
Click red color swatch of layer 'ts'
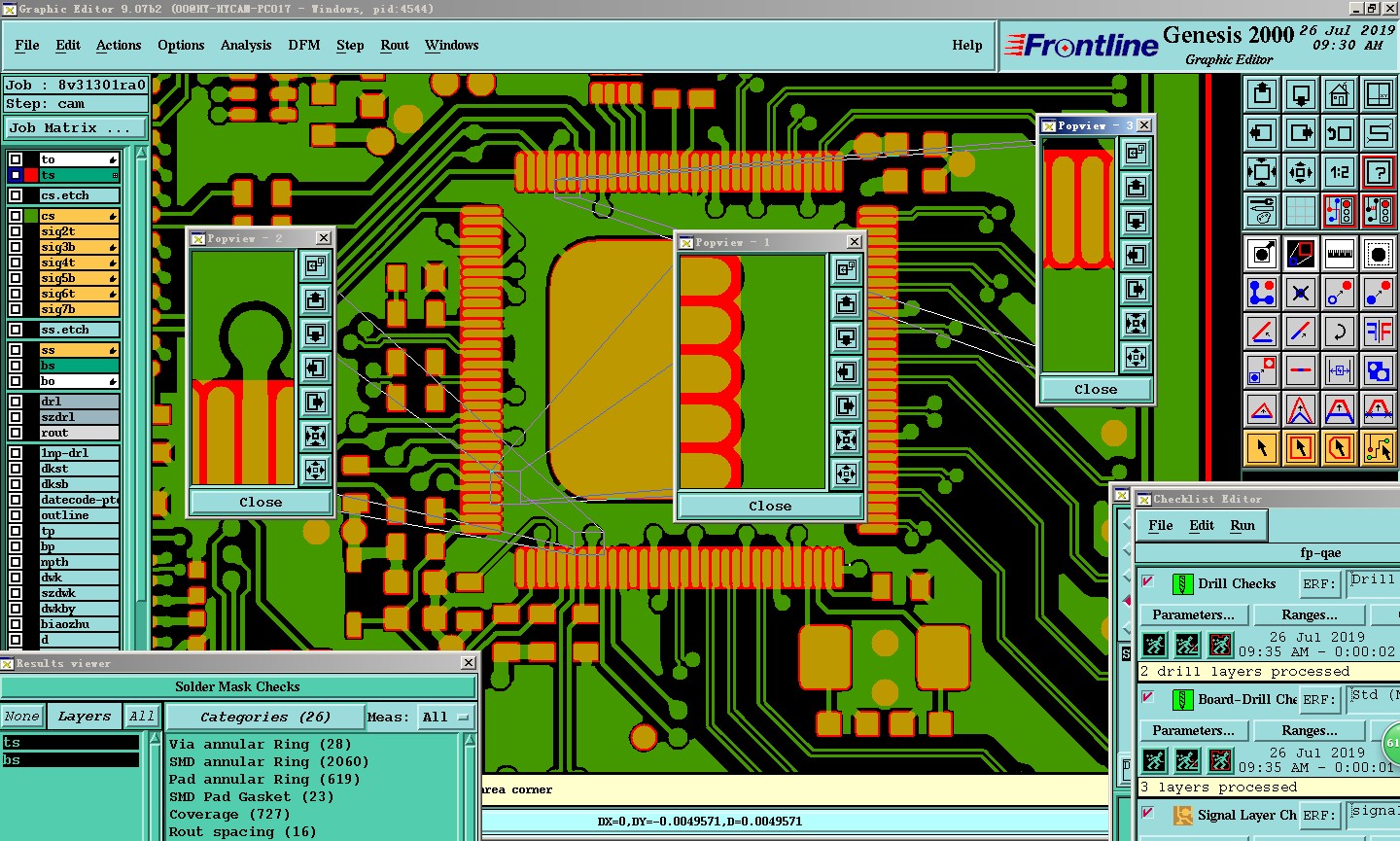31,175
